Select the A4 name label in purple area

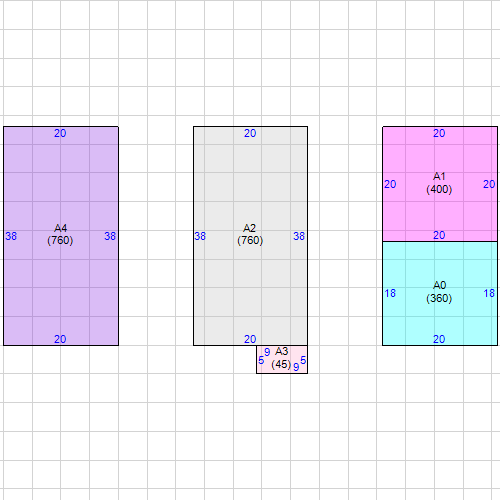pyautogui.click(x=60, y=228)
